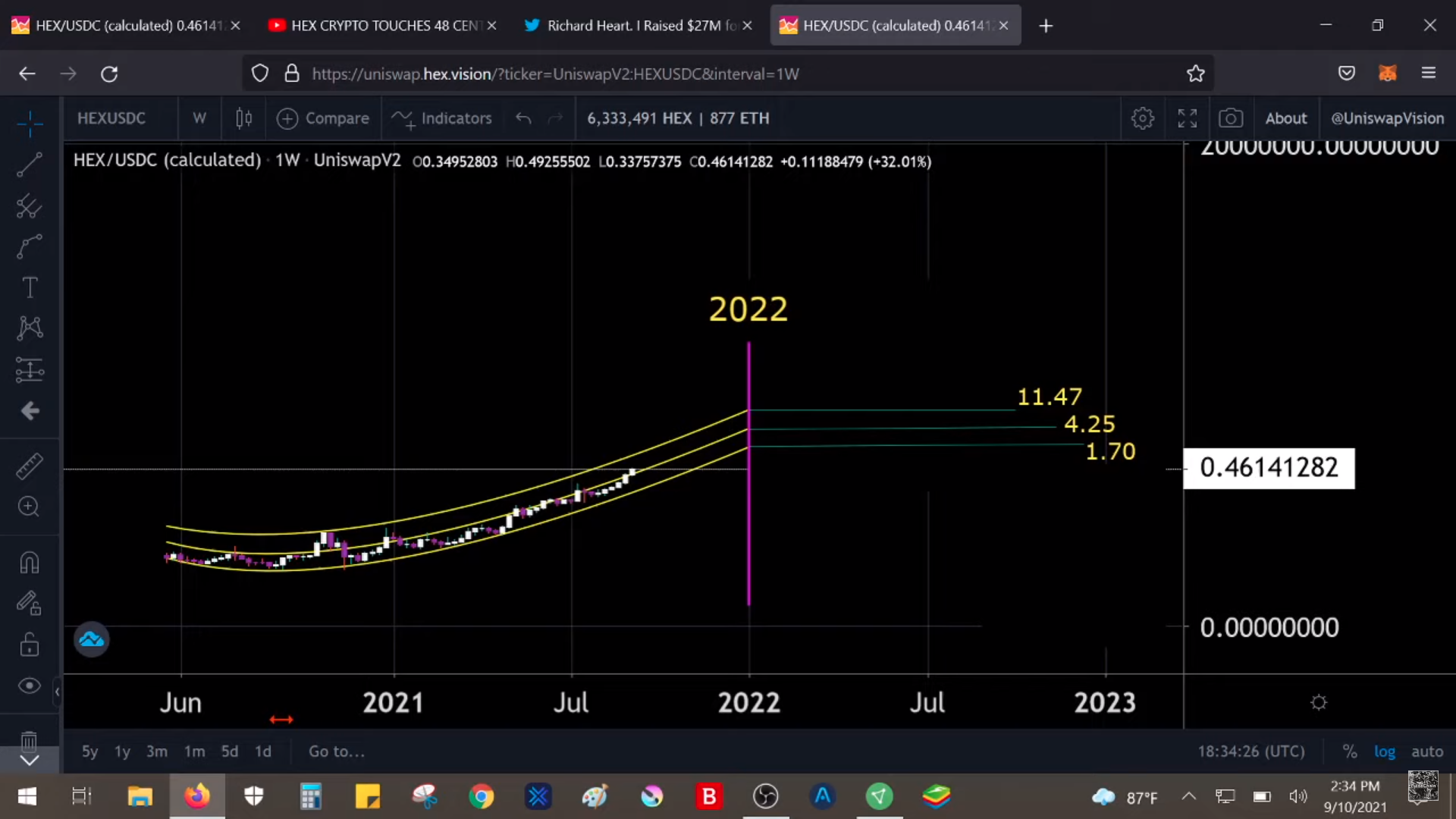Open the Pocket save icon
This screenshot has width=1456, height=819.
tap(1347, 74)
